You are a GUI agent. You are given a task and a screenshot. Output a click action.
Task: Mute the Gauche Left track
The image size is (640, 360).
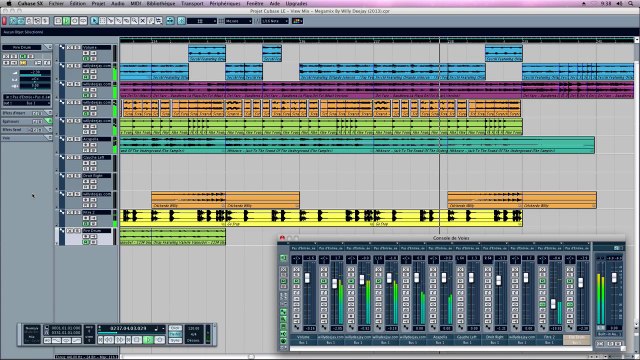pyautogui.click(x=69, y=157)
